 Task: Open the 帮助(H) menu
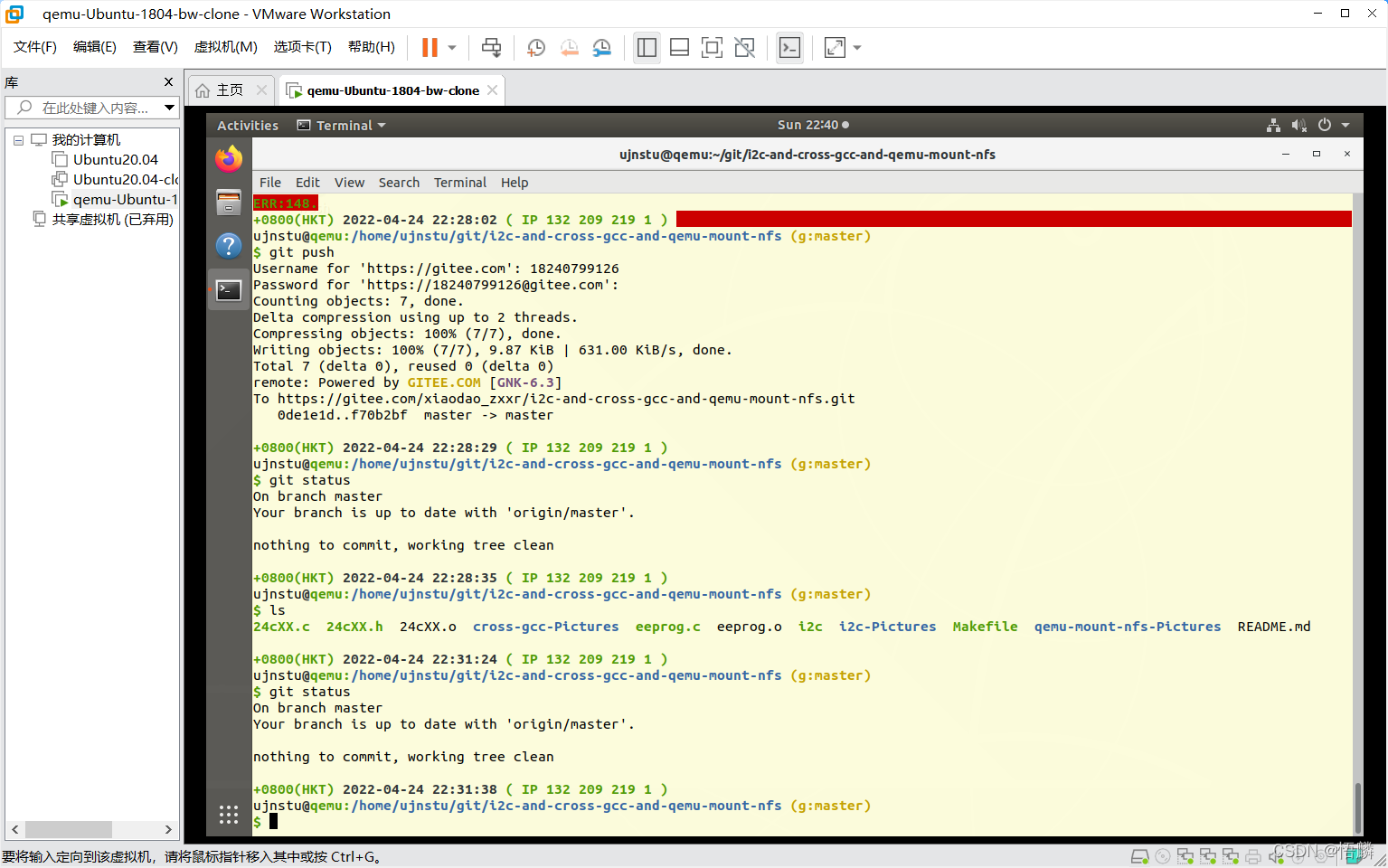[x=372, y=47]
